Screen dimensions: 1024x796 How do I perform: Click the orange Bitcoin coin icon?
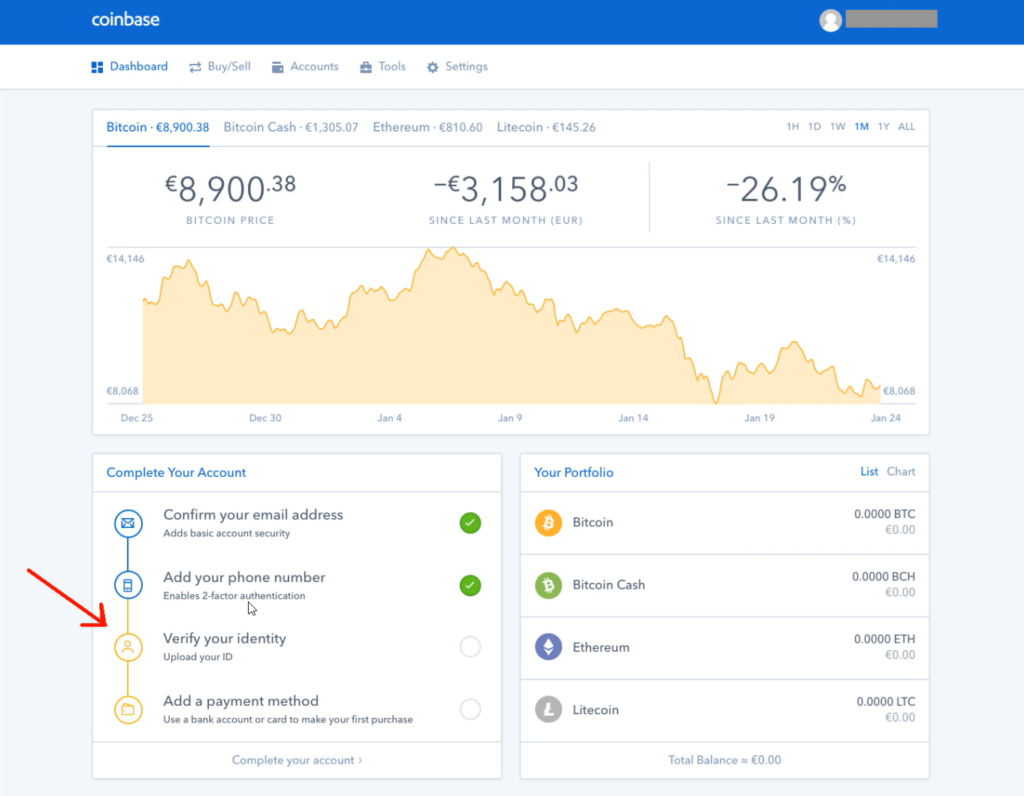pyautogui.click(x=549, y=522)
